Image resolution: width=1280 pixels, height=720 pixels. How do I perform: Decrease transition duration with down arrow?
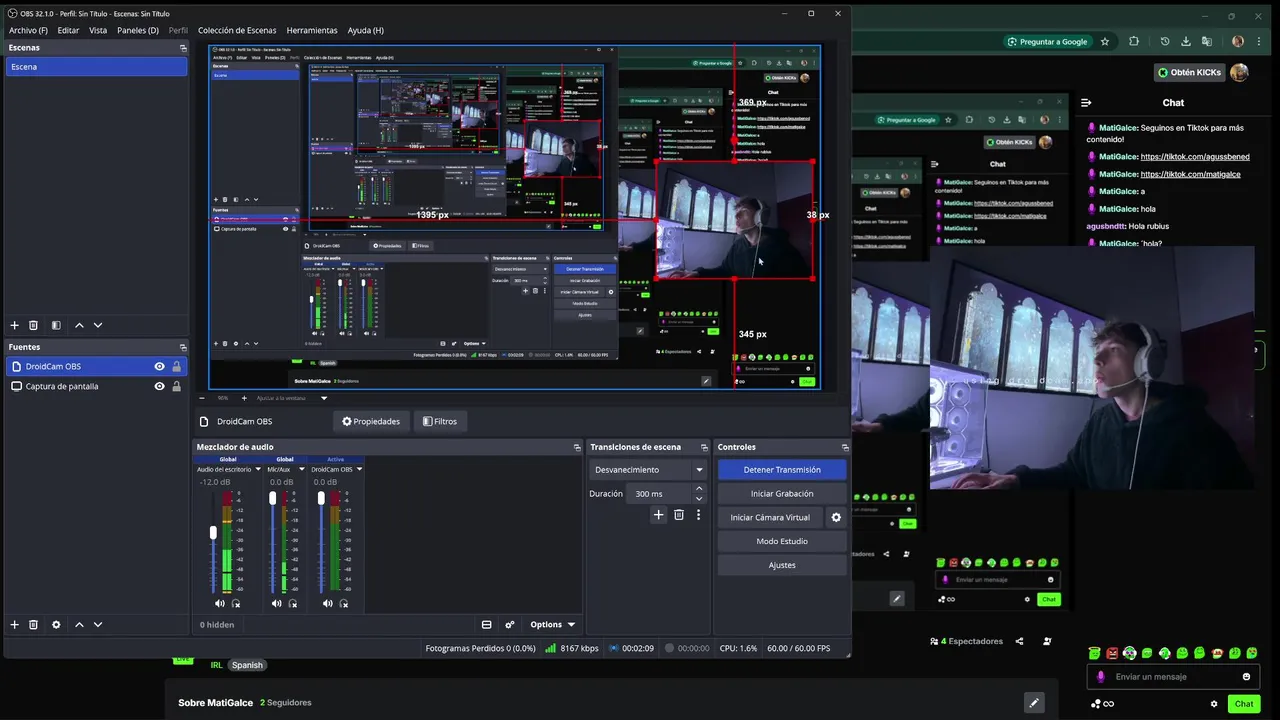pos(698,498)
